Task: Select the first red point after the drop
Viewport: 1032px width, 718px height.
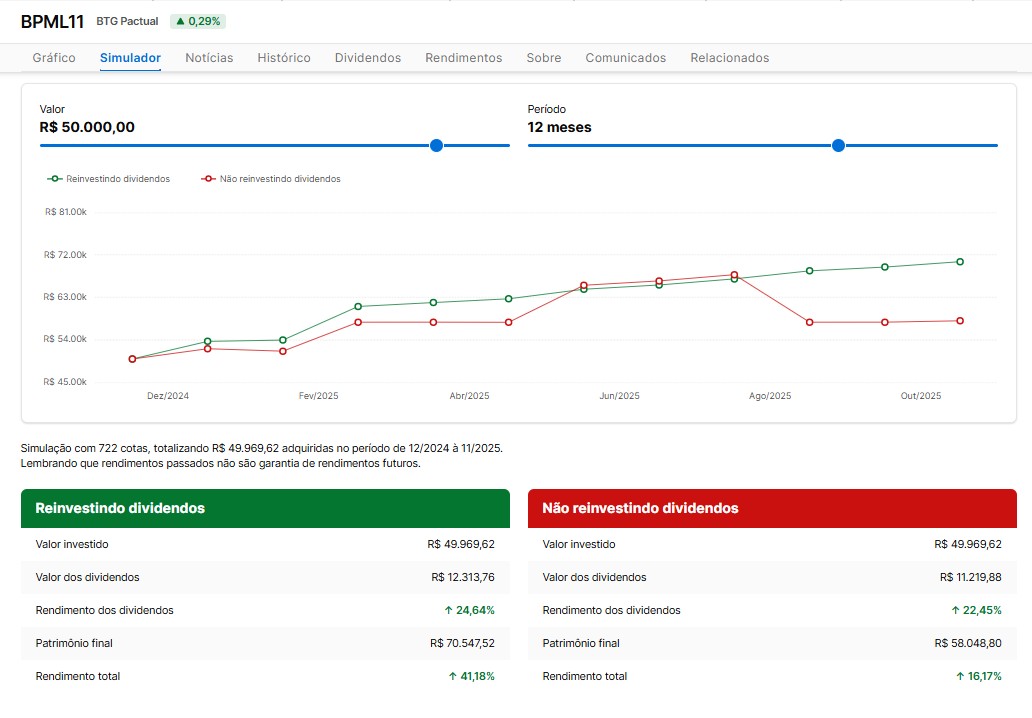Action: 809,322
